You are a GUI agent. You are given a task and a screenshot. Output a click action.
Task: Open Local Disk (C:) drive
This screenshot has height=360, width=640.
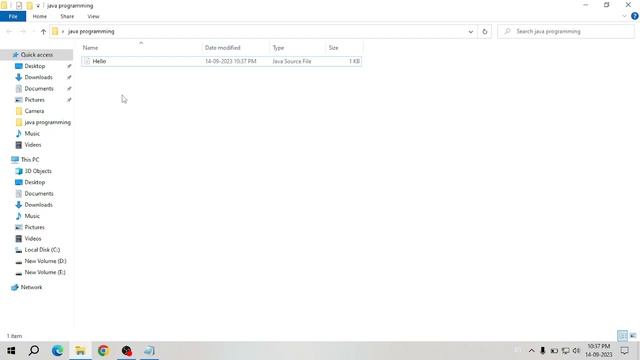(42, 250)
